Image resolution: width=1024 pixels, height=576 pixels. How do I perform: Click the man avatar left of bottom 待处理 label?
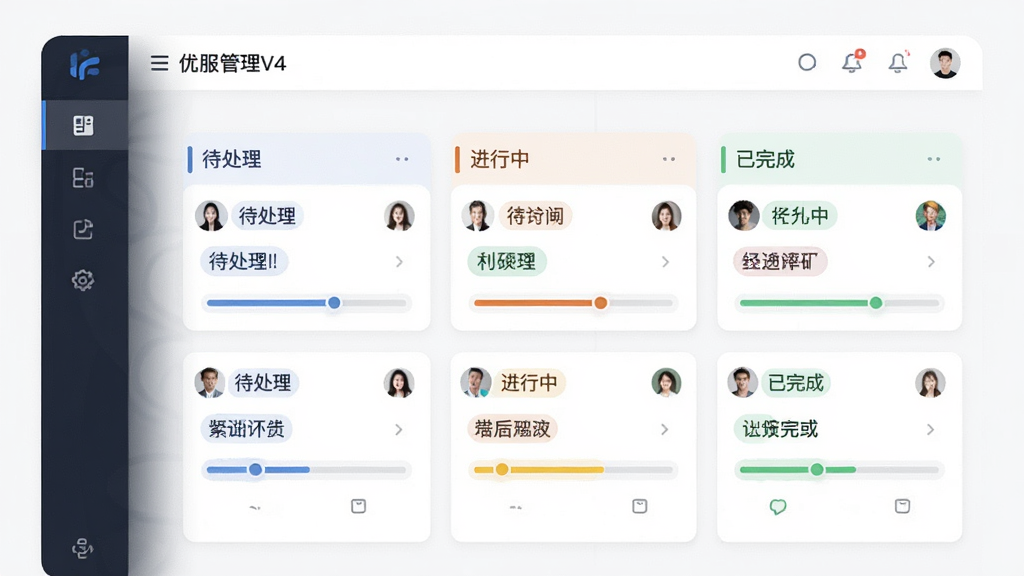coord(210,383)
